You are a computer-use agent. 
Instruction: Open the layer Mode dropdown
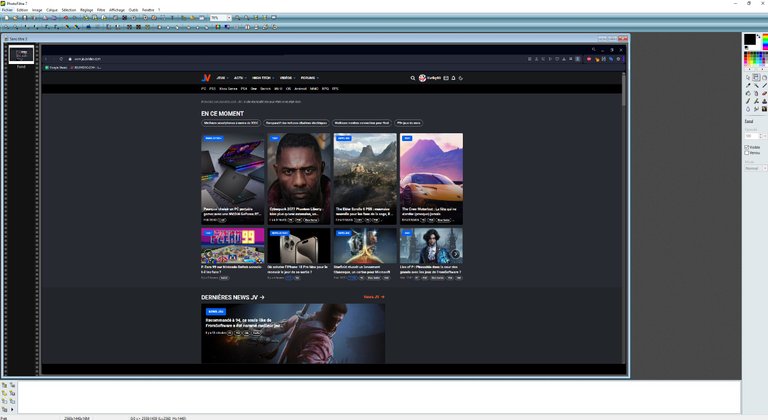point(755,168)
